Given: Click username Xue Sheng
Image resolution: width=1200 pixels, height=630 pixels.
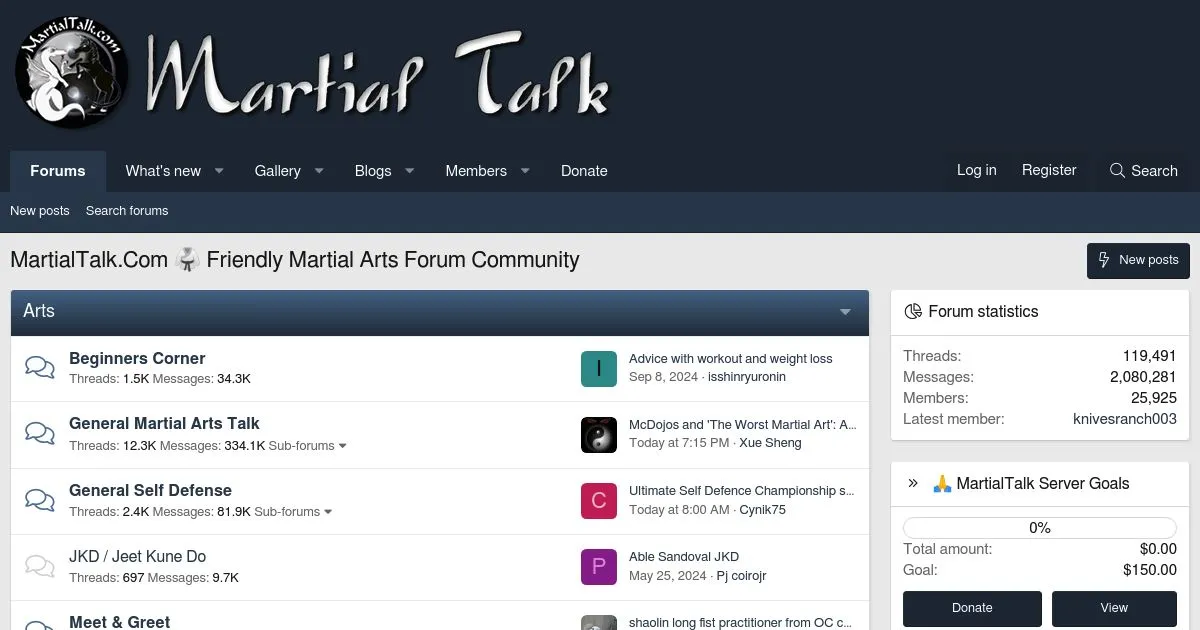Looking at the screenshot, I should coord(770,443).
